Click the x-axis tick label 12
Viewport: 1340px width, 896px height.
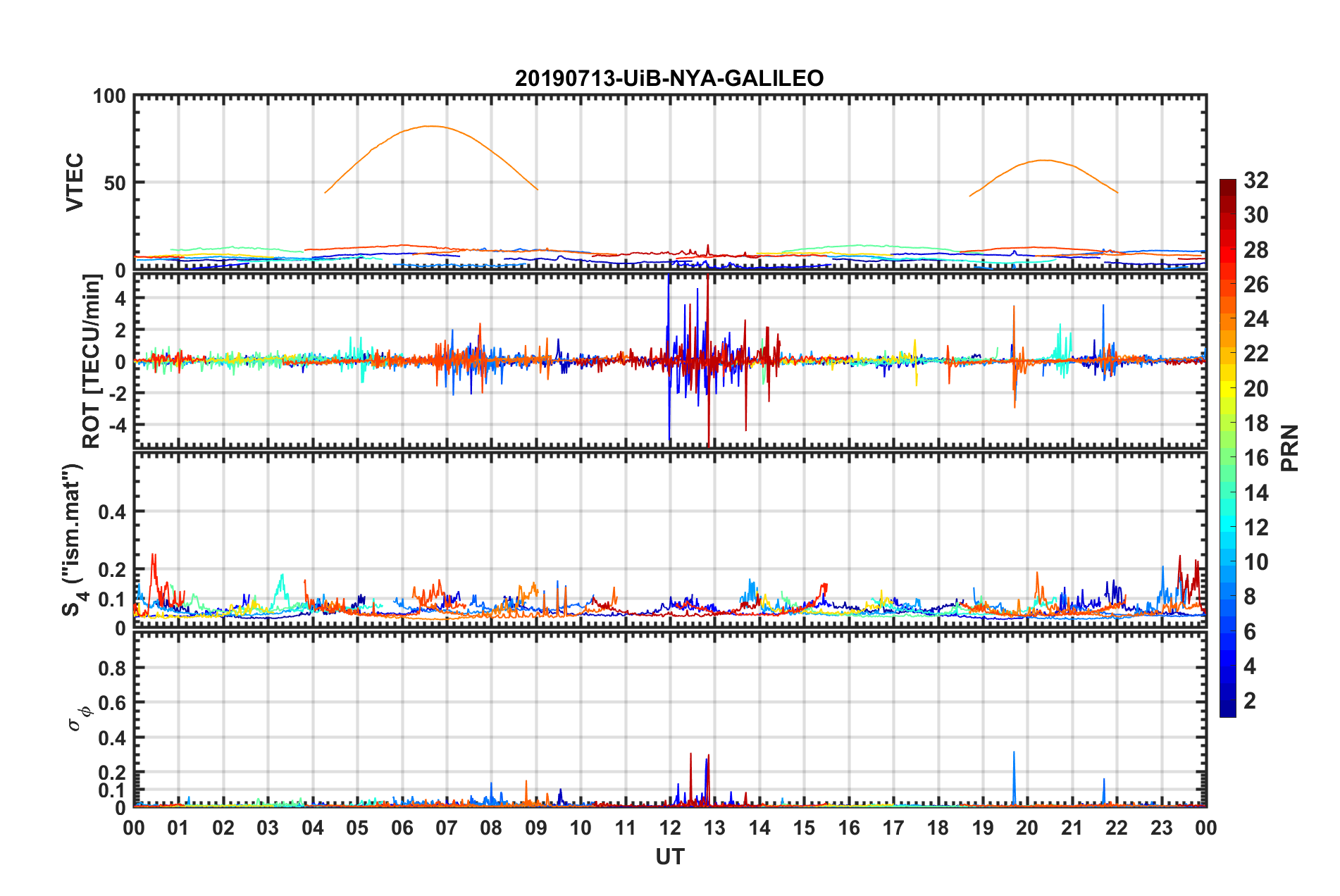coord(670,828)
